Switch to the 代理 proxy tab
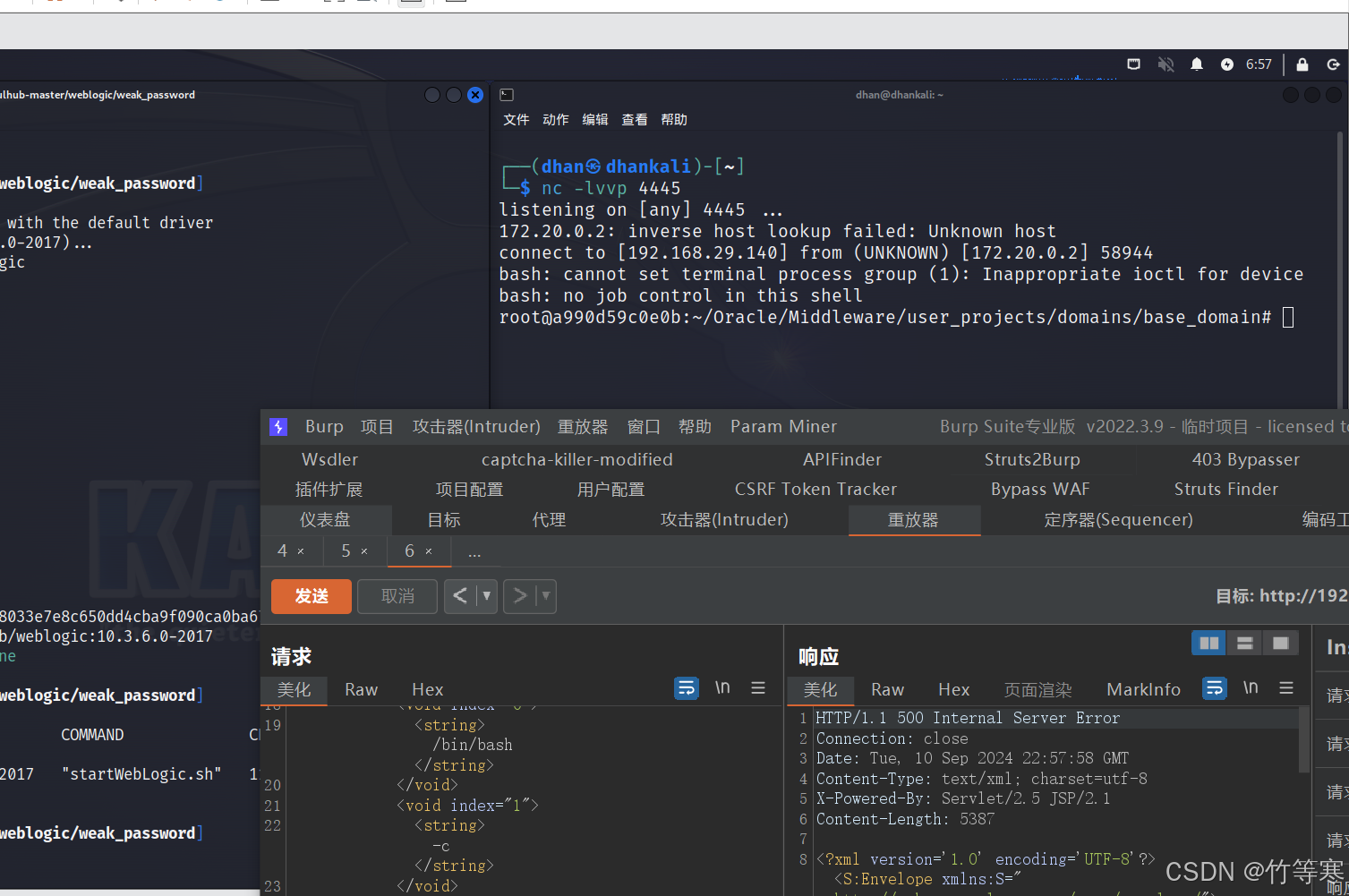Viewport: 1349px width, 896px height. [x=549, y=520]
